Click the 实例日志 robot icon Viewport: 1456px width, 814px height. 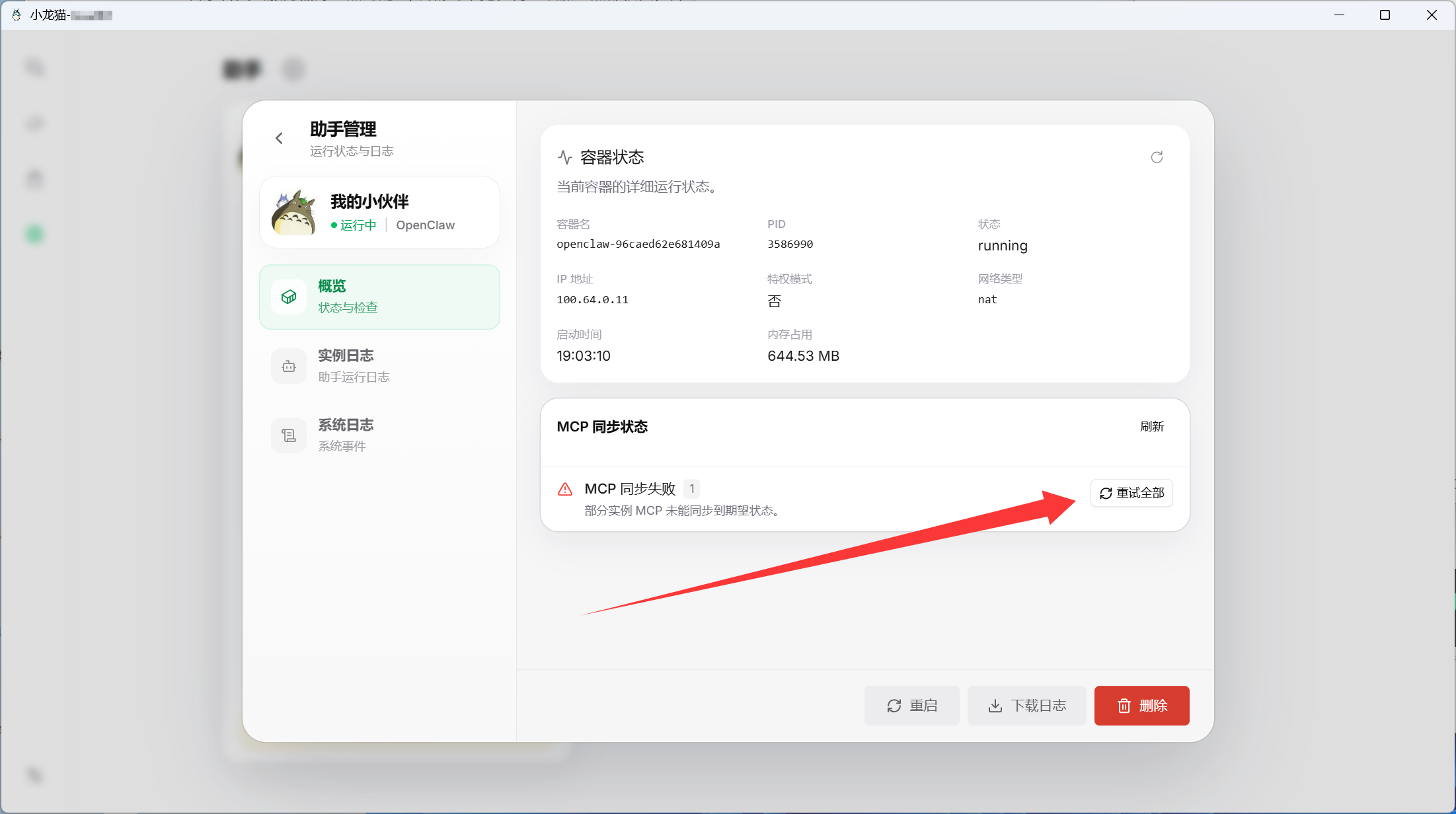click(x=289, y=366)
